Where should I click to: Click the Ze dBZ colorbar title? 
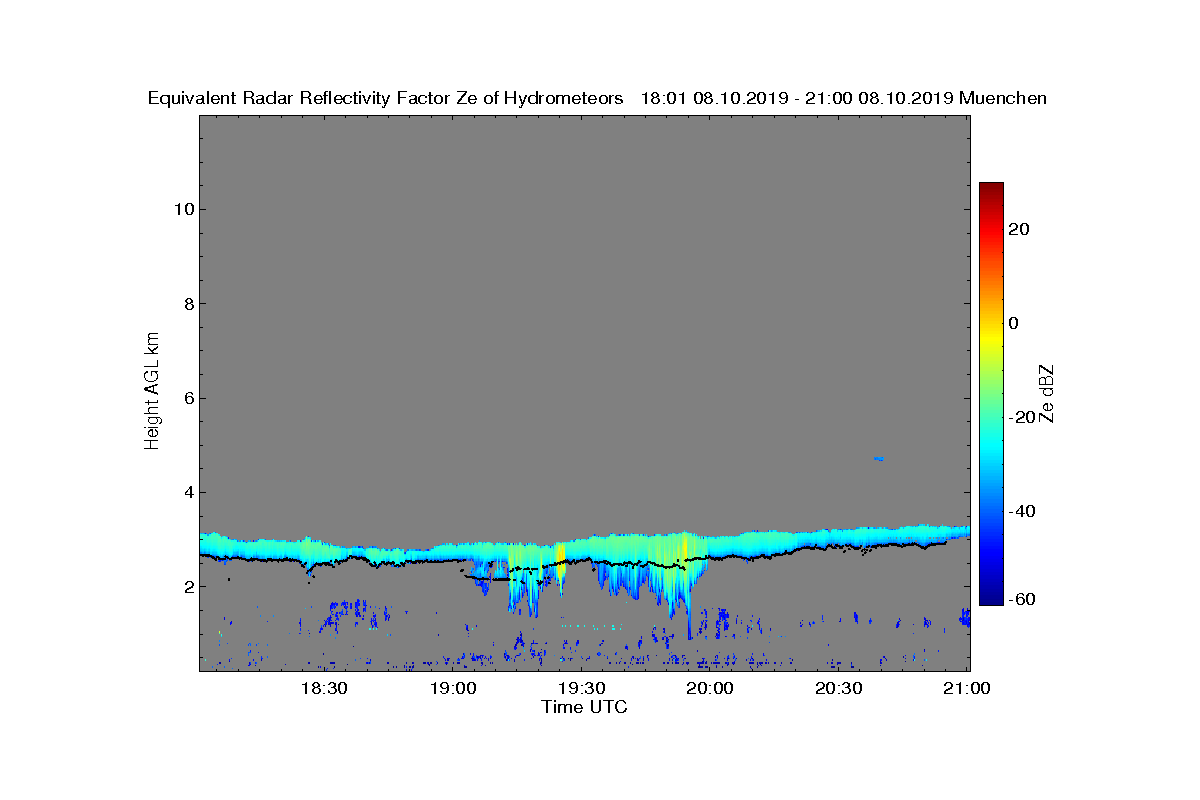pos(1046,393)
